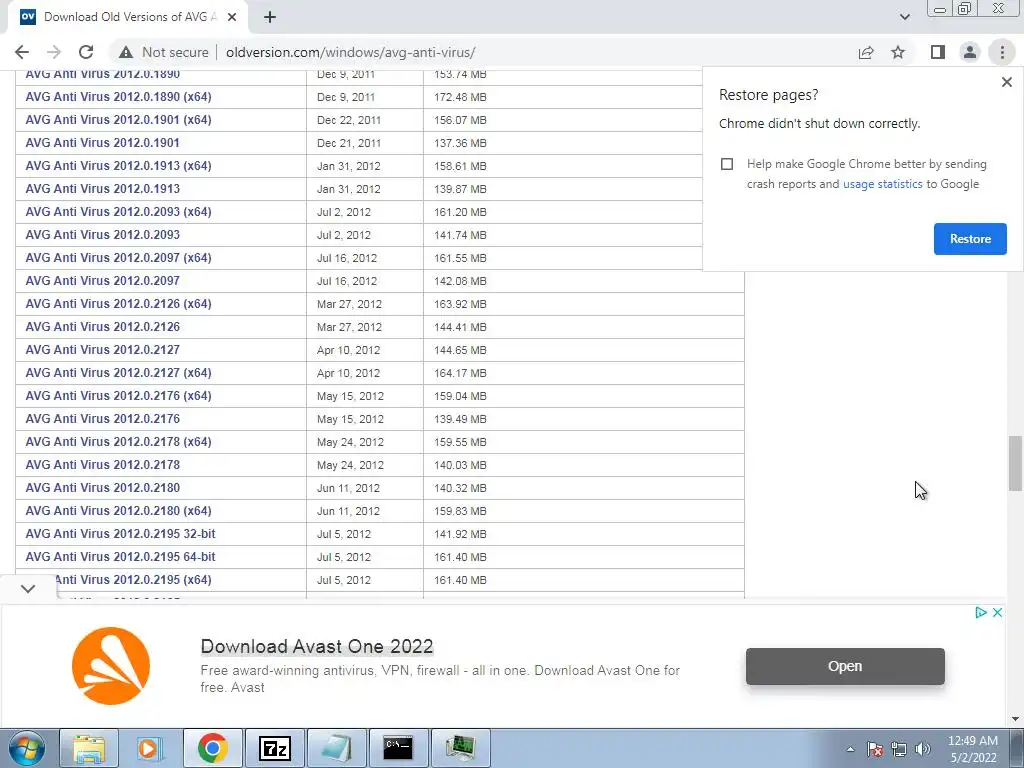Open the tab search dropdown
Screen dimensions: 1024x768
[904, 17]
